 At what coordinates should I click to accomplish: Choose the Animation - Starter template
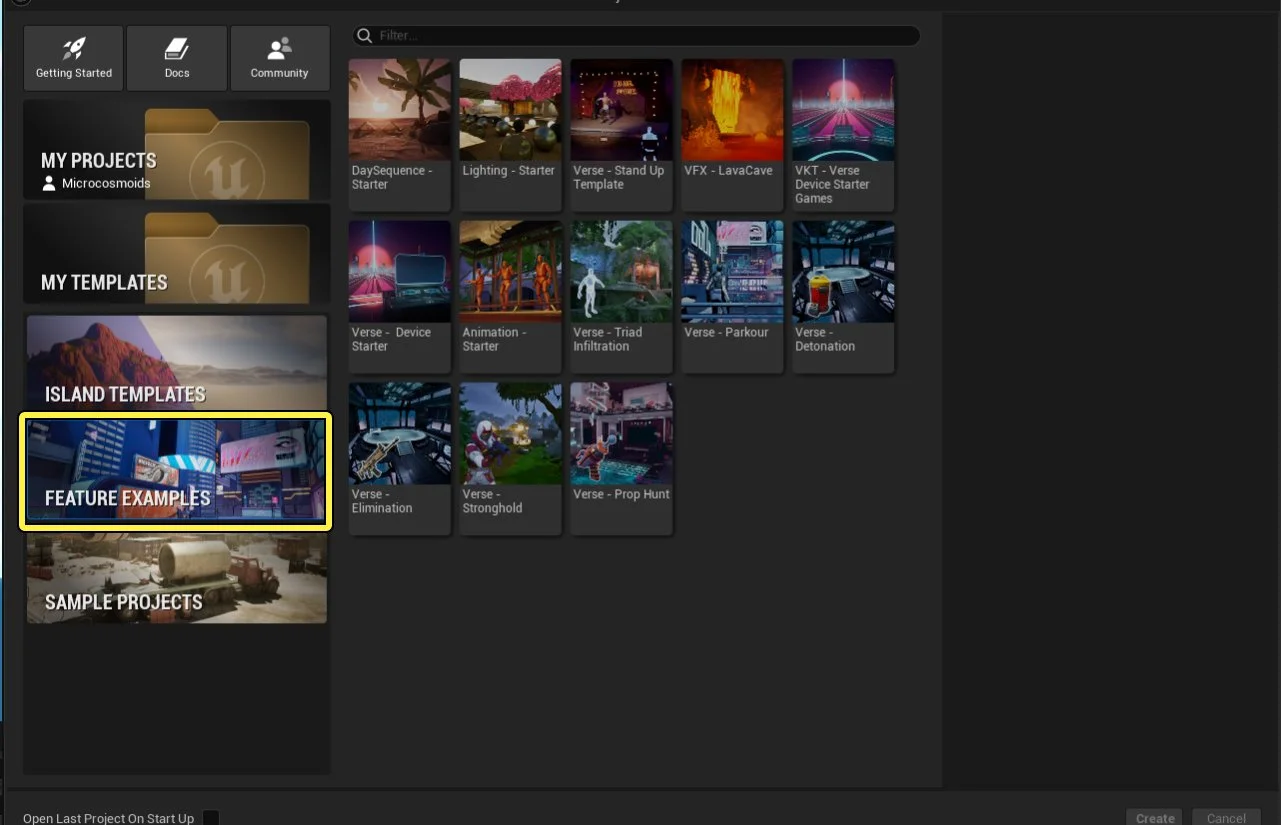pos(510,296)
